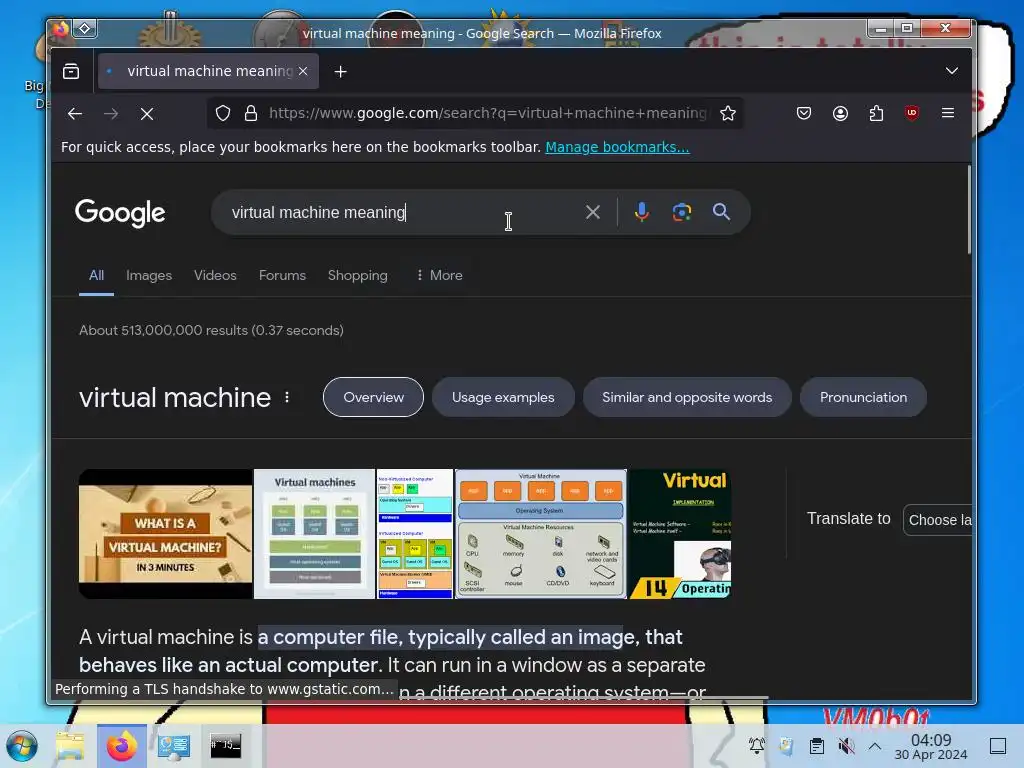The height and width of the screenshot is (768, 1024).
Task: Select the Usage examples chip
Action: coord(503,397)
